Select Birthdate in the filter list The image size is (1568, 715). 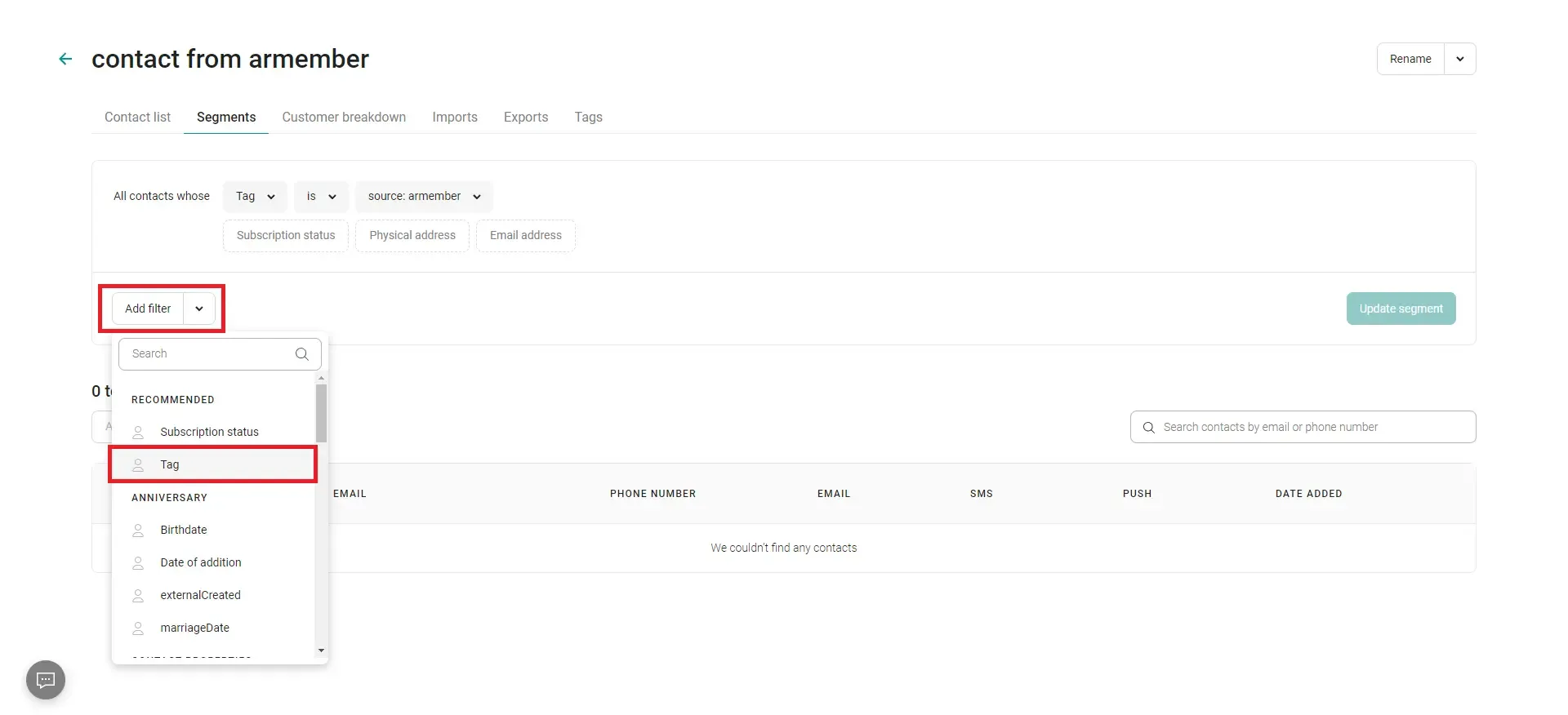(x=213, y=530)
